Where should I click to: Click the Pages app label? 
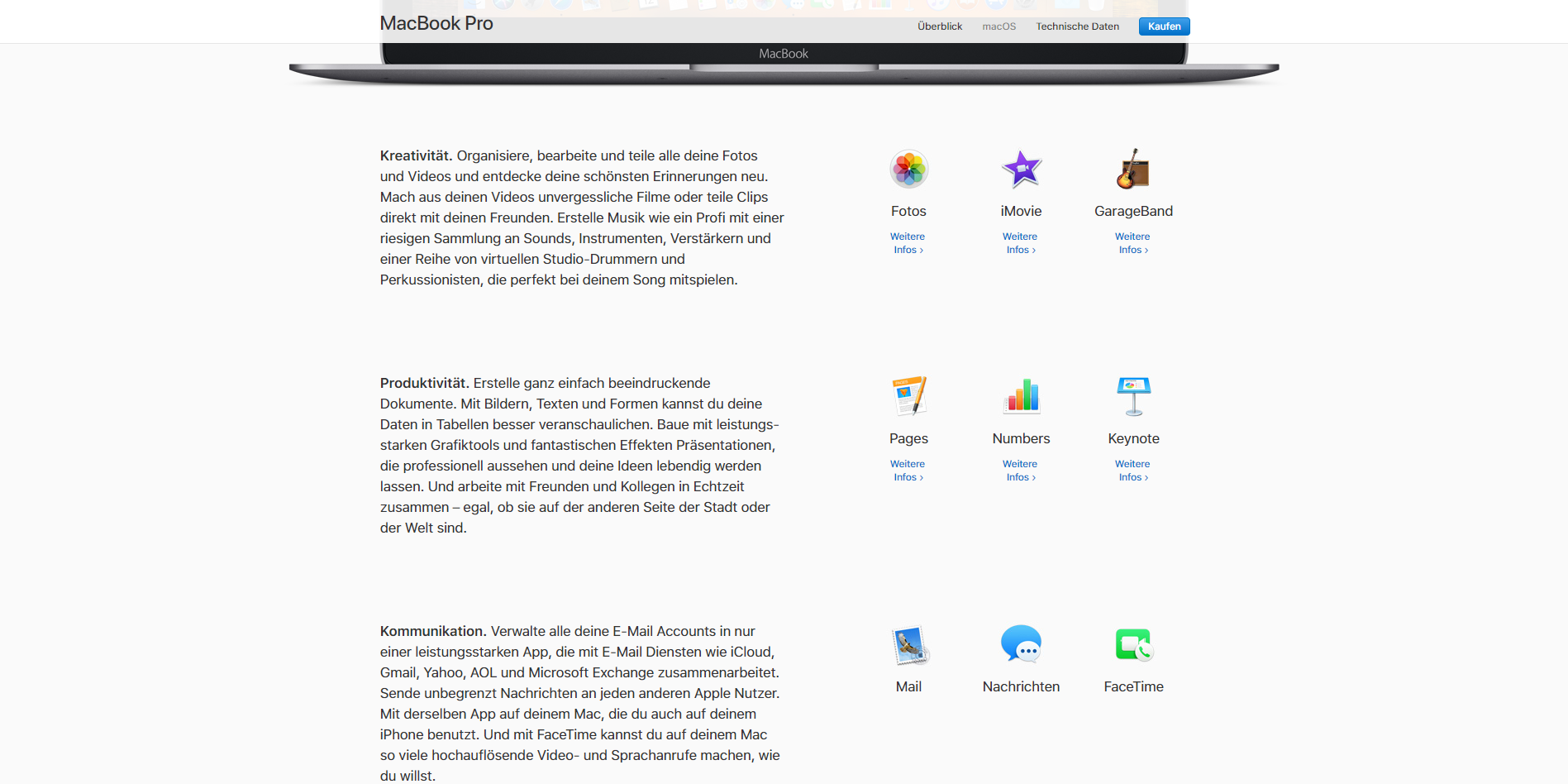[908, 438]
